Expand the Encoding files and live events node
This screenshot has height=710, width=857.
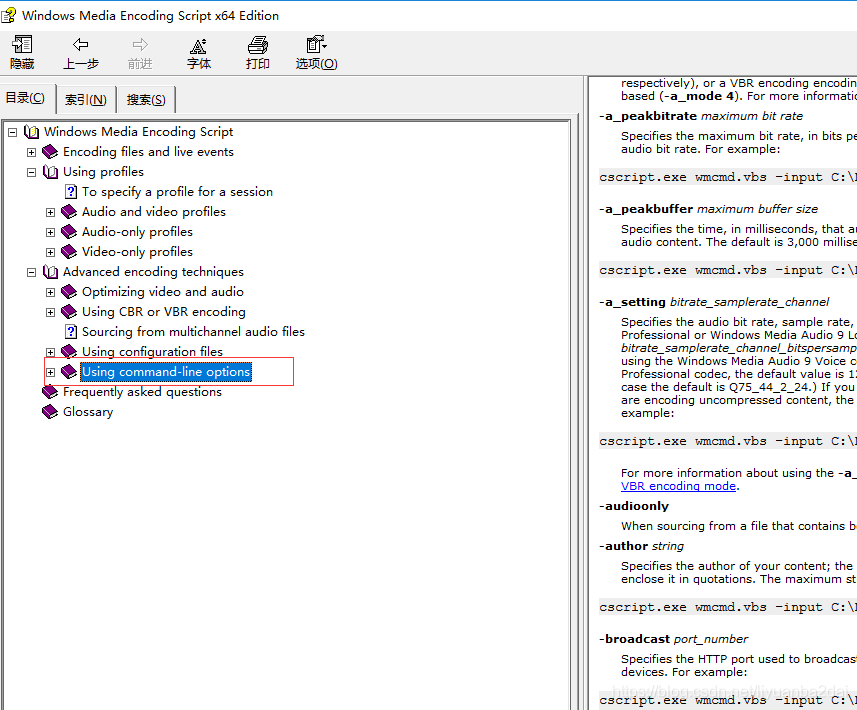tap(32, 152)
